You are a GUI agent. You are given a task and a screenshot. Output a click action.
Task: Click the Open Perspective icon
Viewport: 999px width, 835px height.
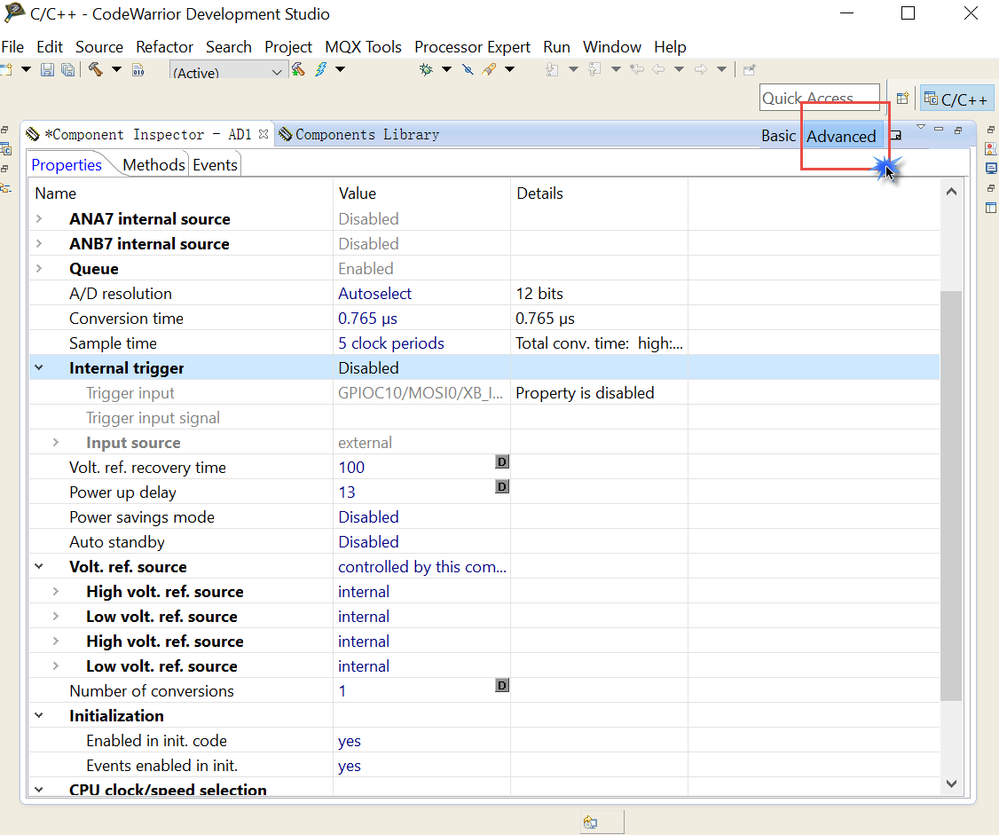(x=903, y=99)
